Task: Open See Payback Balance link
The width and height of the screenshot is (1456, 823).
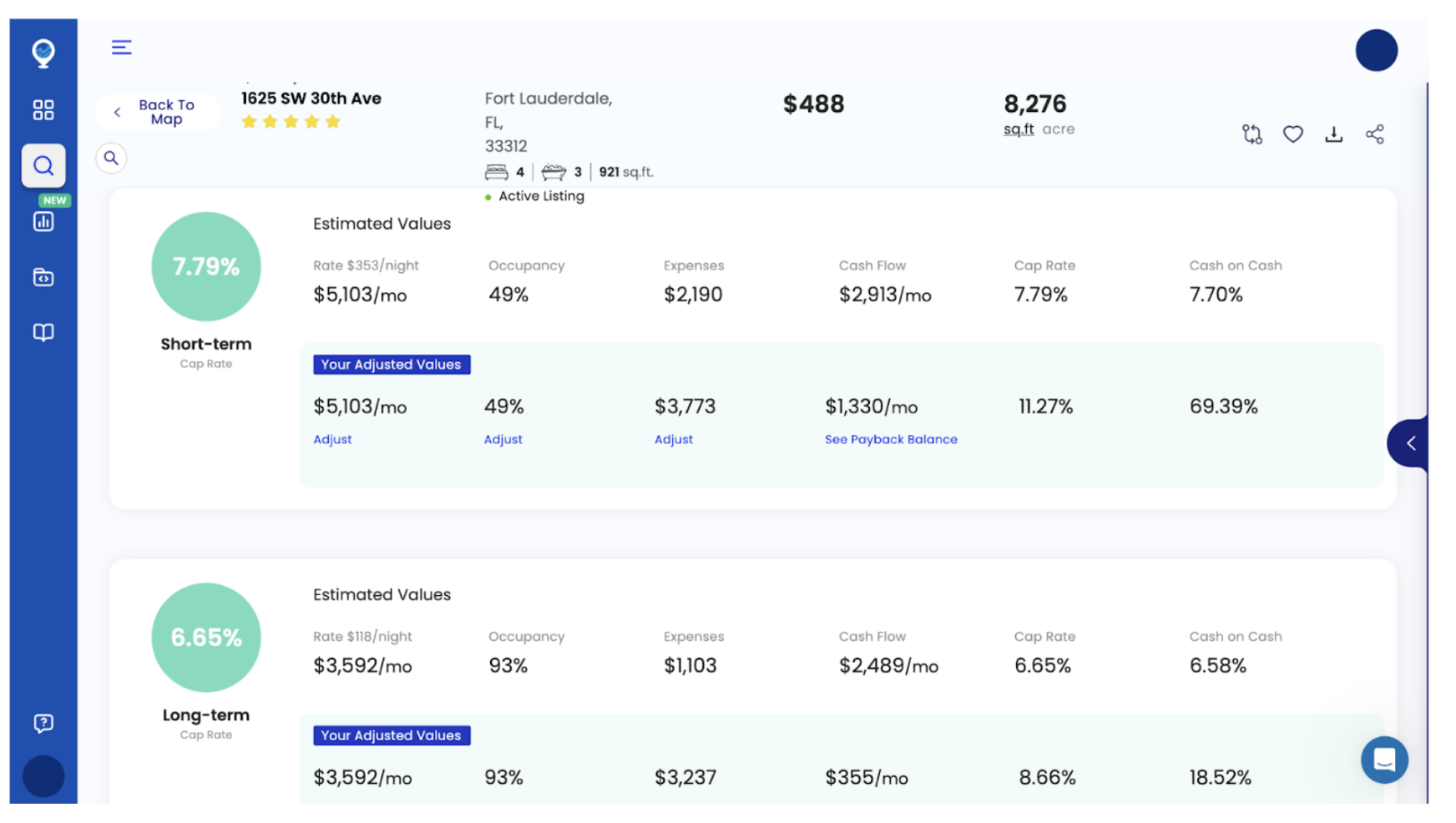Action: (x=891, y=439)
